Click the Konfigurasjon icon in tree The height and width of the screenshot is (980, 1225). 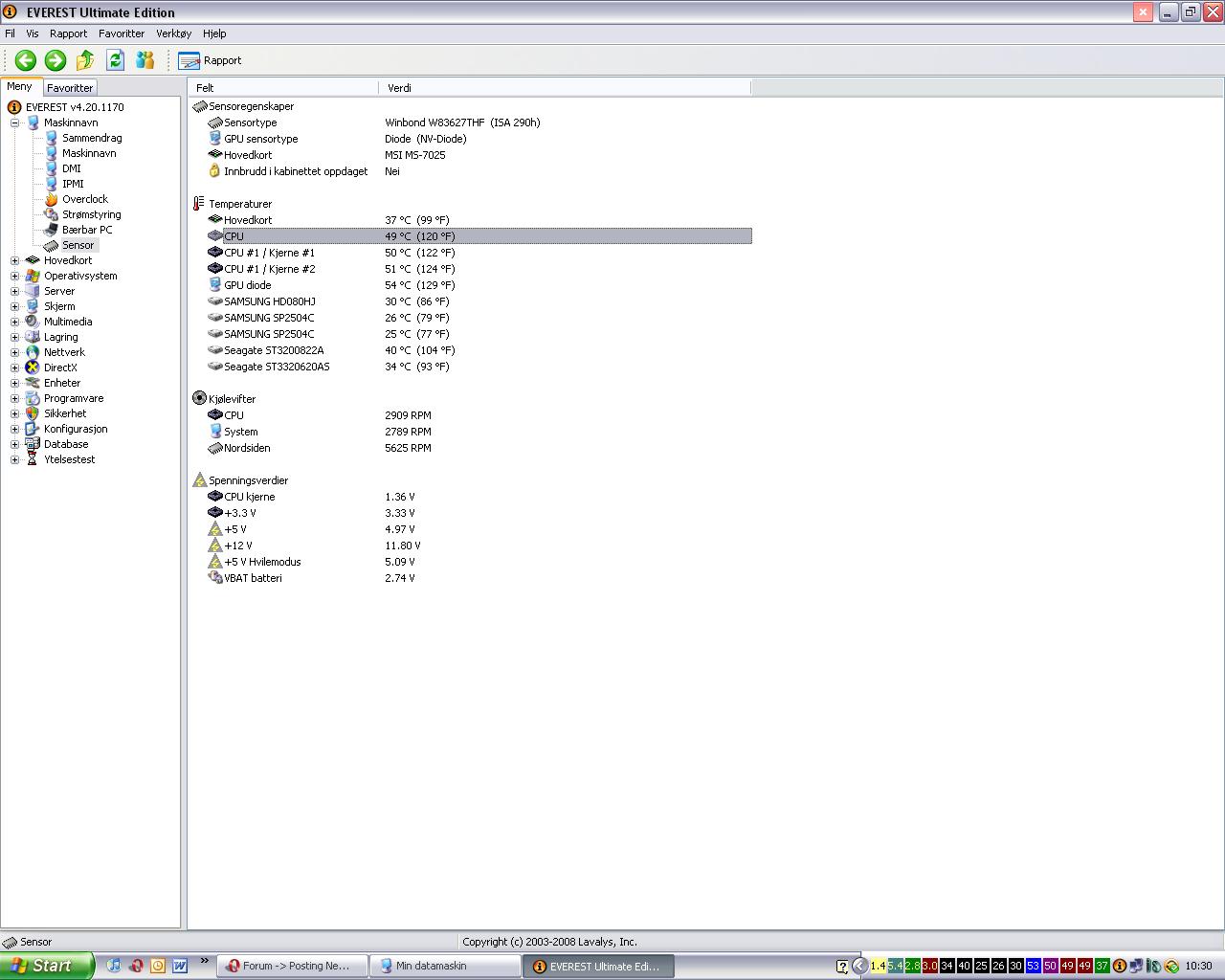click(33, 429)
